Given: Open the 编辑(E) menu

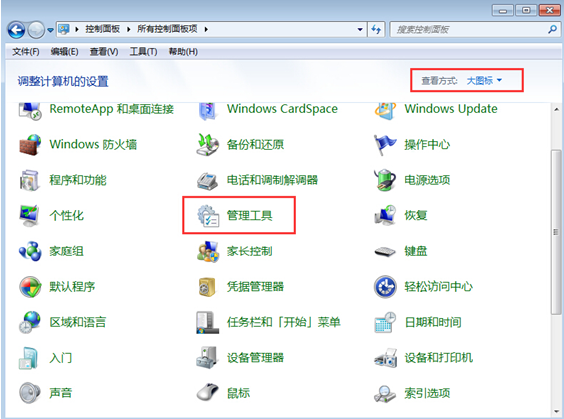Looking at the screenshot, I should tap(64, 52).
